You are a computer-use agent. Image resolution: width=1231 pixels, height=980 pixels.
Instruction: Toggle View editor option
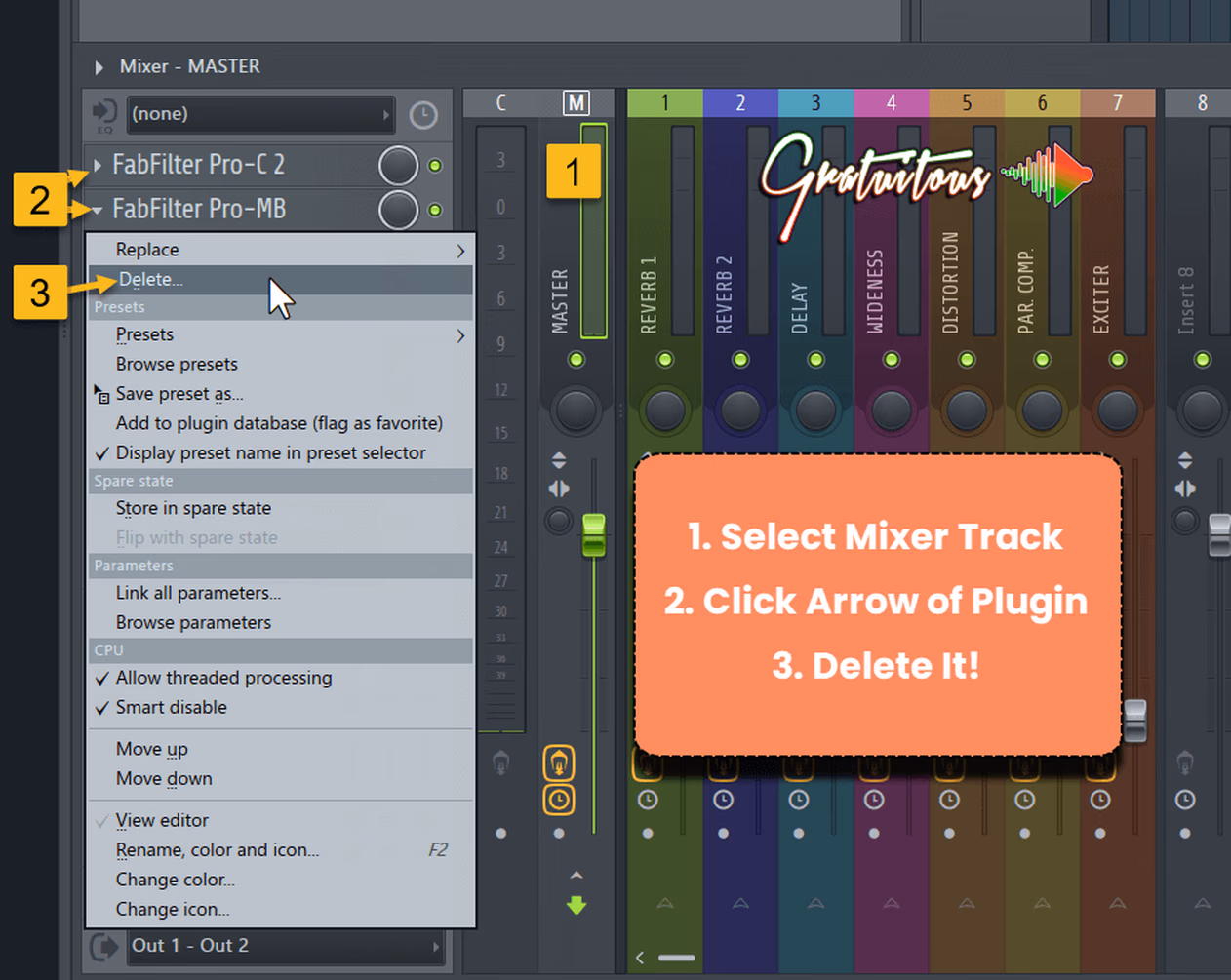[x=280, y=820]
